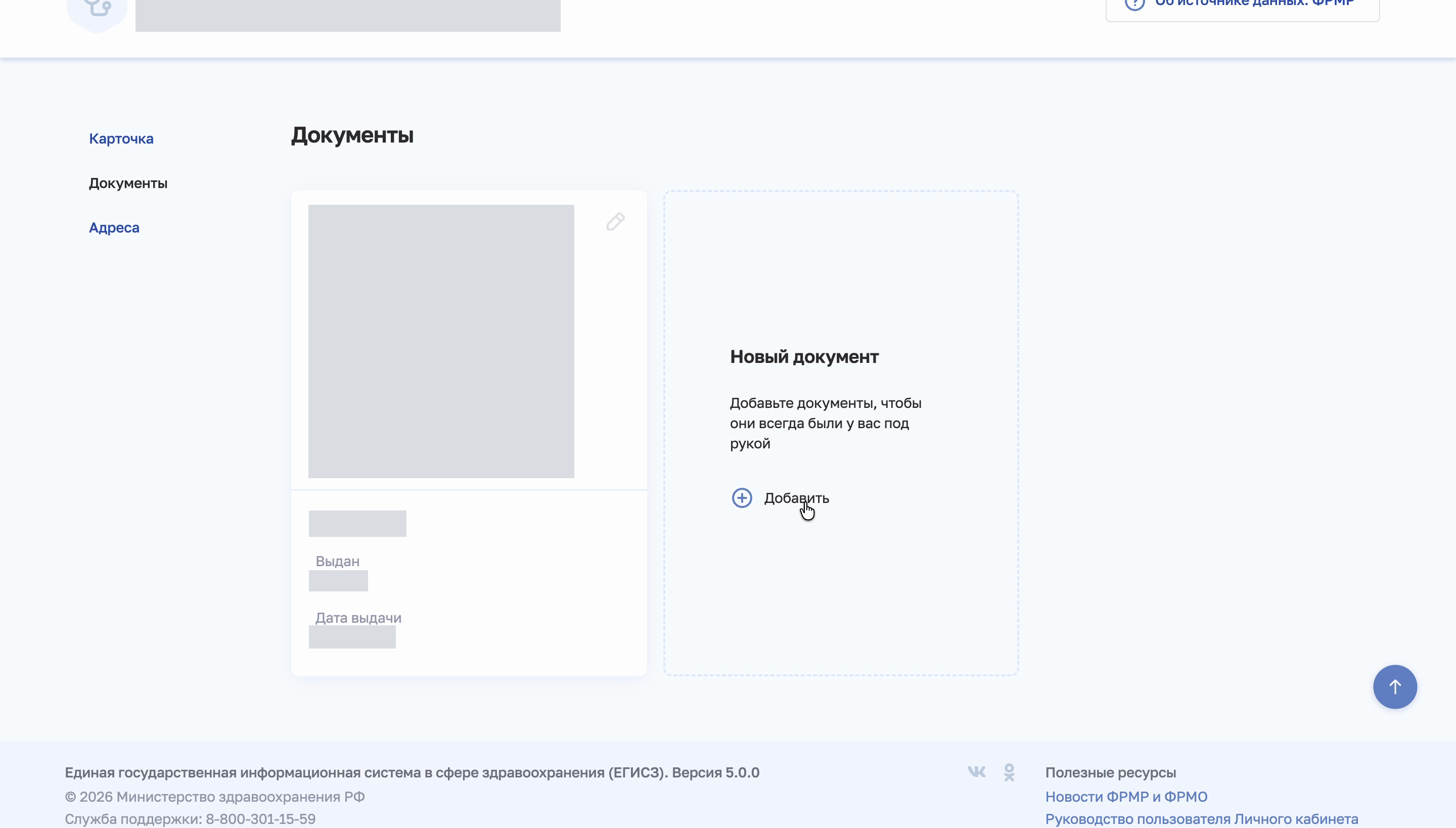The height and width of the screenshot is (828, 1456).
Task: Click the Добавьте документы description text
Action: (825, 423)
